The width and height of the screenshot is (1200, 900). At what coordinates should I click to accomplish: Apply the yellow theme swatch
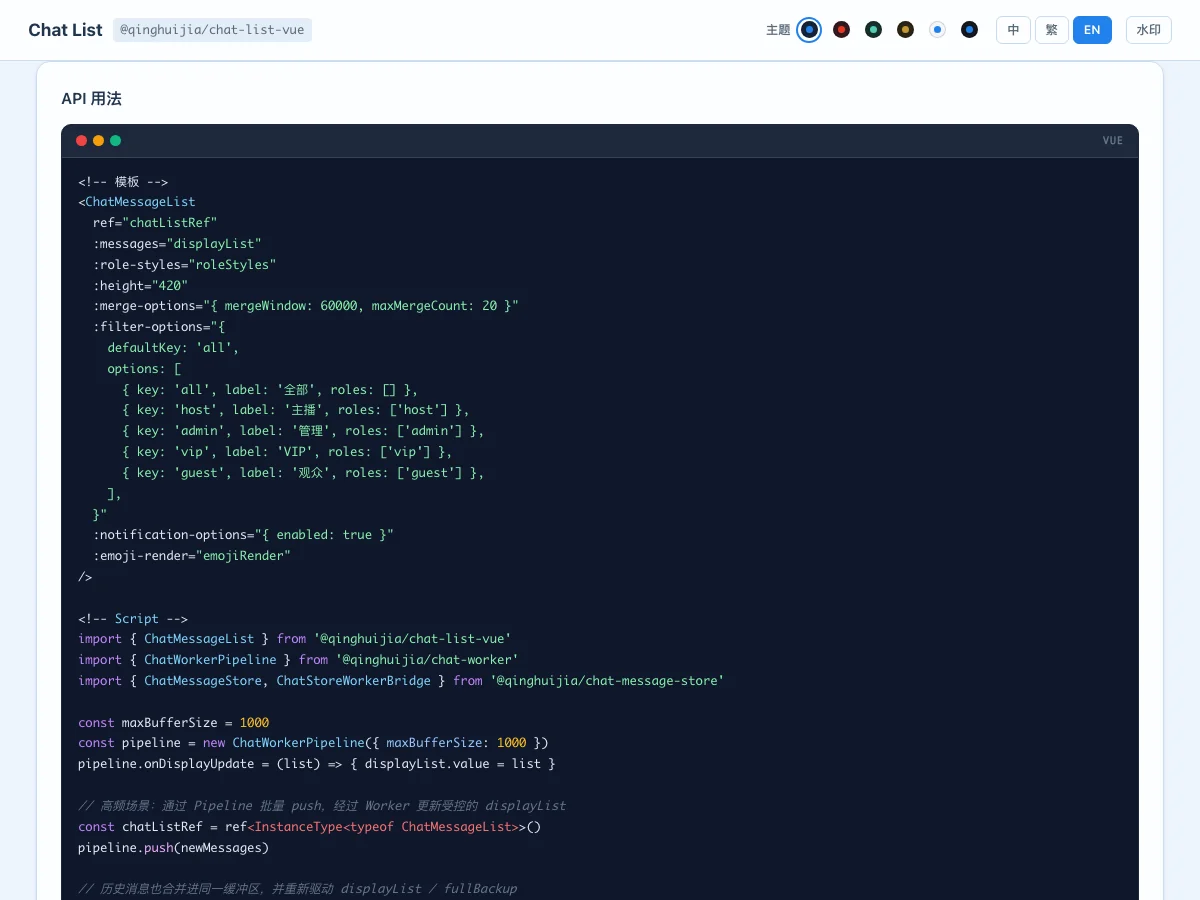tap(906, 30)
